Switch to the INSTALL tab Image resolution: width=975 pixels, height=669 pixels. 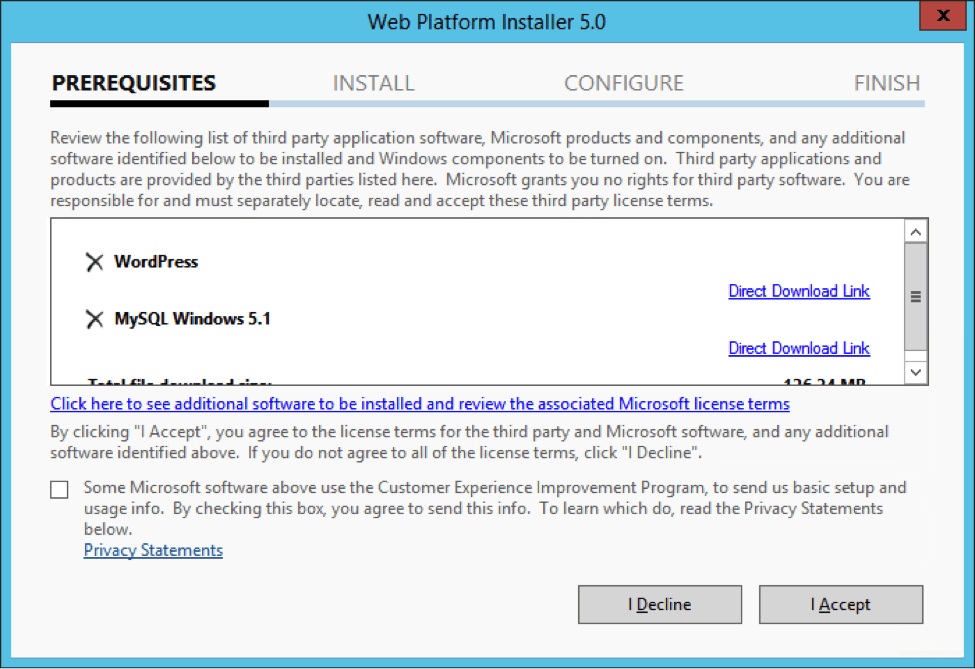373,83
